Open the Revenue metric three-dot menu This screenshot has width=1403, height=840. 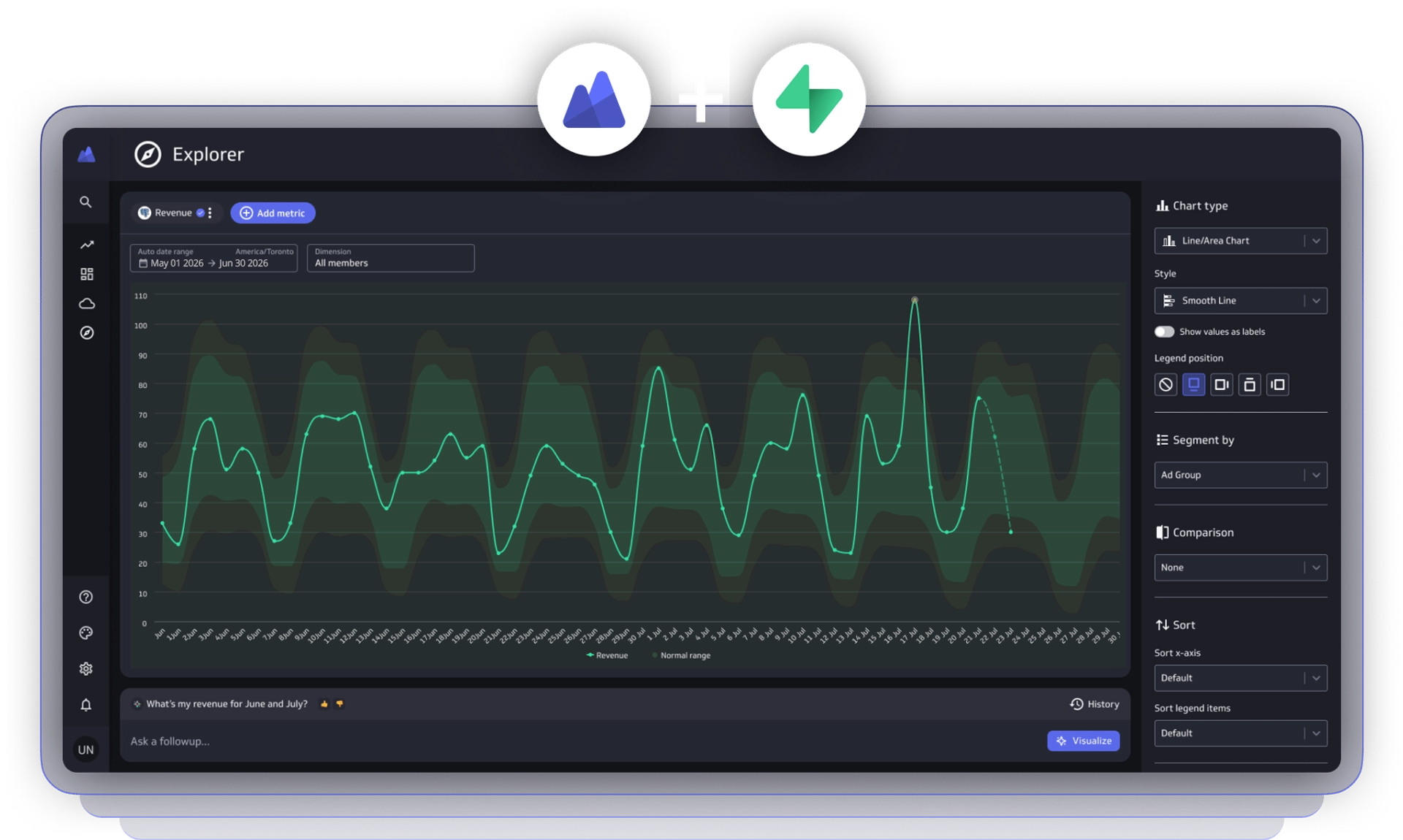210,213
